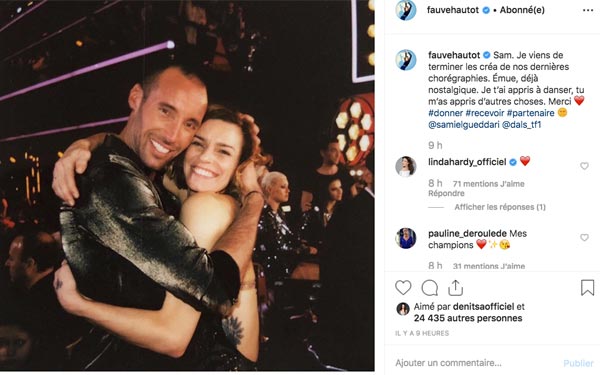
Task: Share the post using the share icon
Action: tap(455, 288)
